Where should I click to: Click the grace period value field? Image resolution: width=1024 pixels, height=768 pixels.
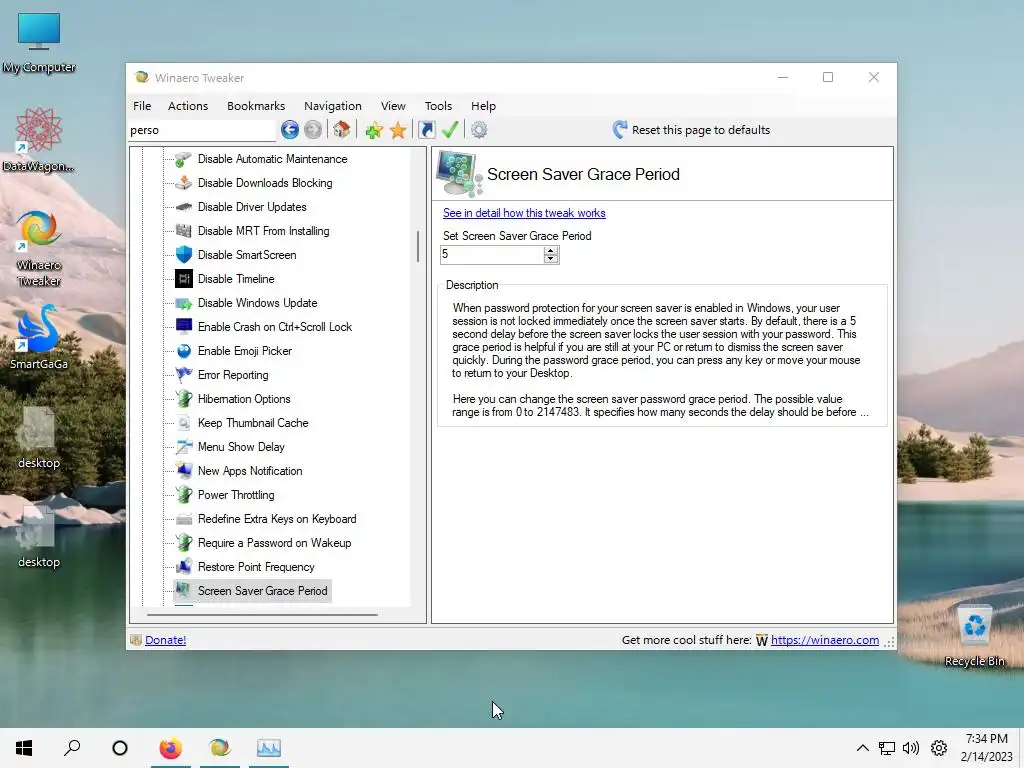[492, 255]
